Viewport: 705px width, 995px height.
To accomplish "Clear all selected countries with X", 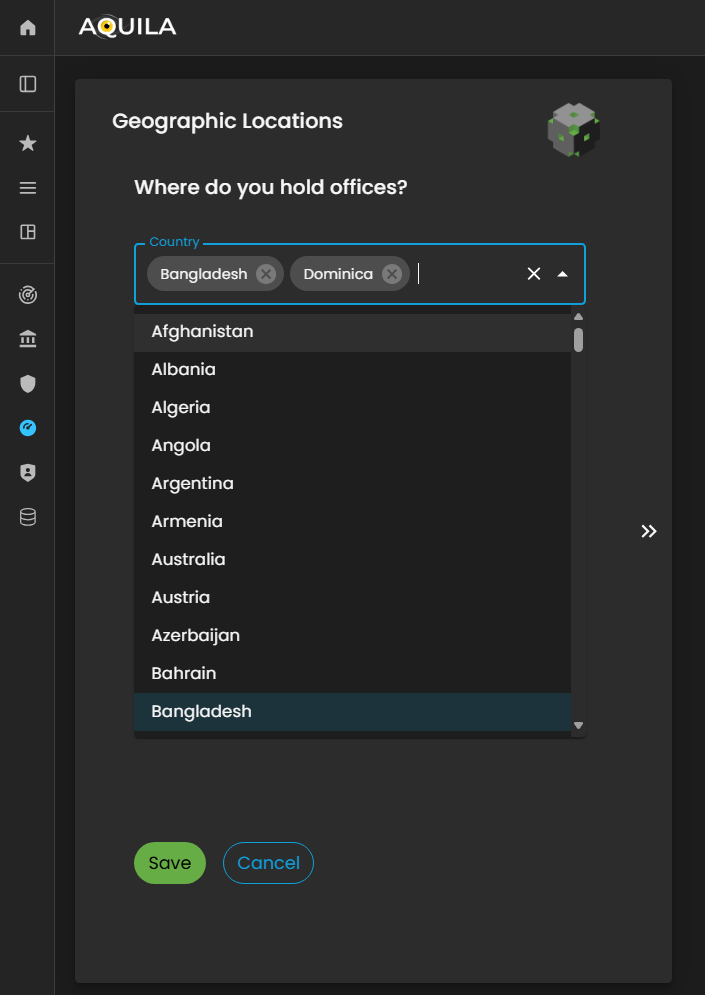I will [534, 274].
